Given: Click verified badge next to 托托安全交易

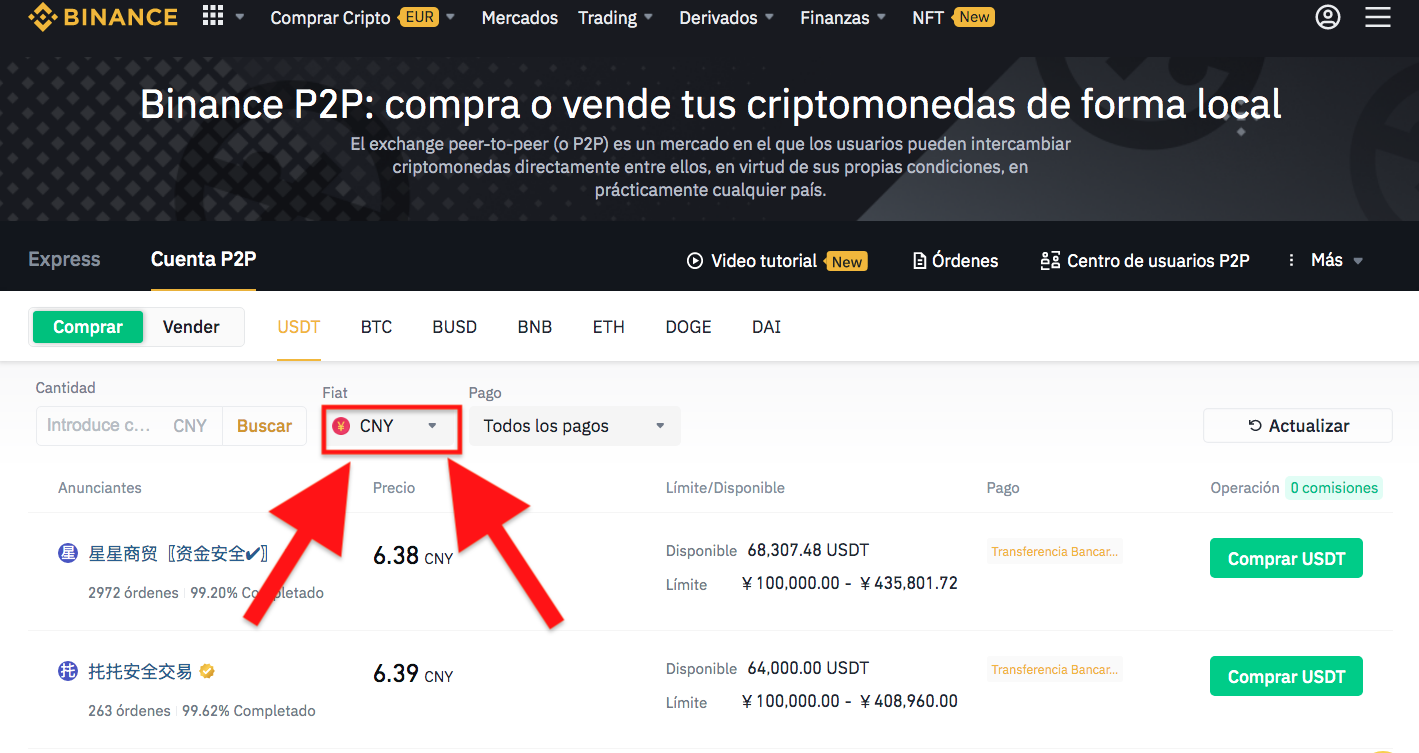Looking at the screenshot, I should point(207,671).
